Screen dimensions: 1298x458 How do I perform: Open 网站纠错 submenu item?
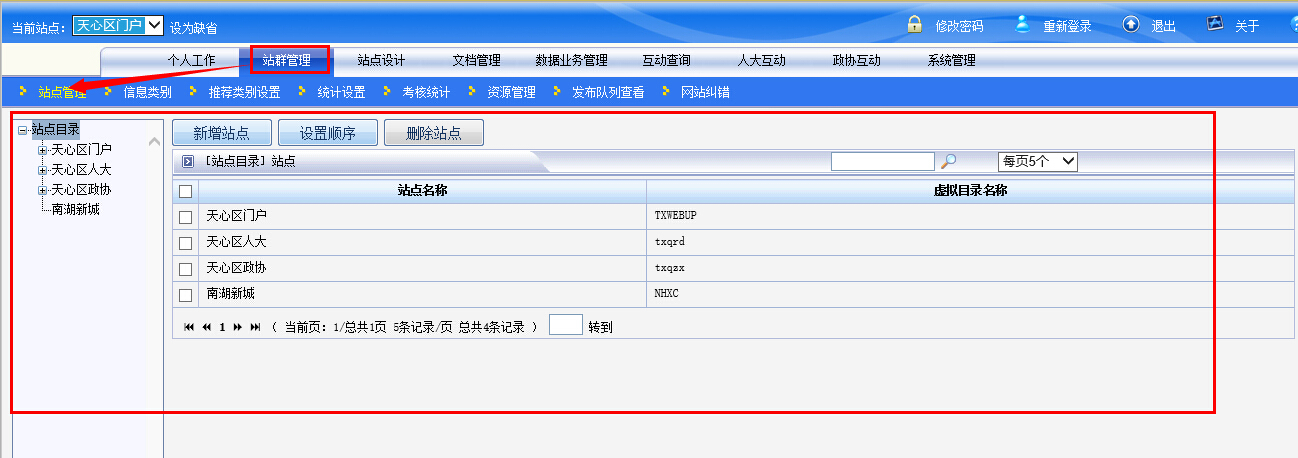(705, 92)
